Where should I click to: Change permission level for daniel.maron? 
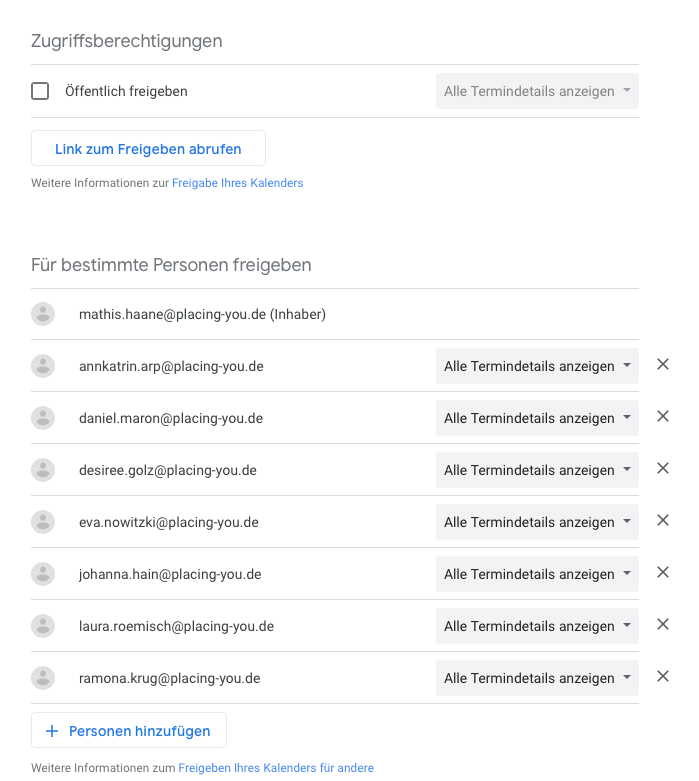pos(537,418)
